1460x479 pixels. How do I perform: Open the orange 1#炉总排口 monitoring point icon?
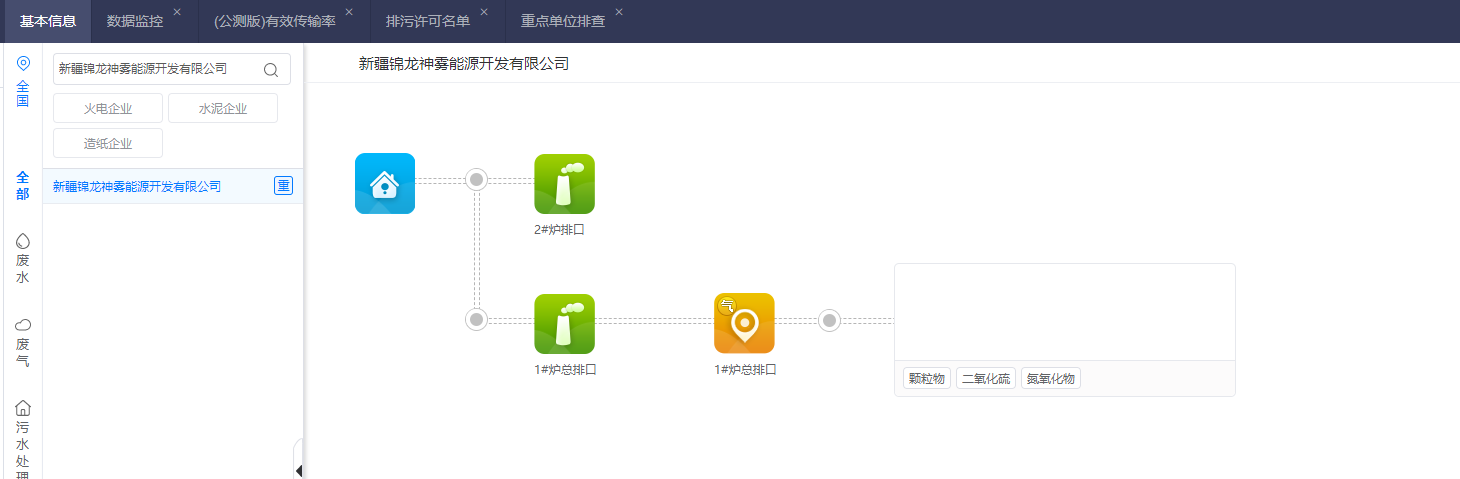click(744, 324)
